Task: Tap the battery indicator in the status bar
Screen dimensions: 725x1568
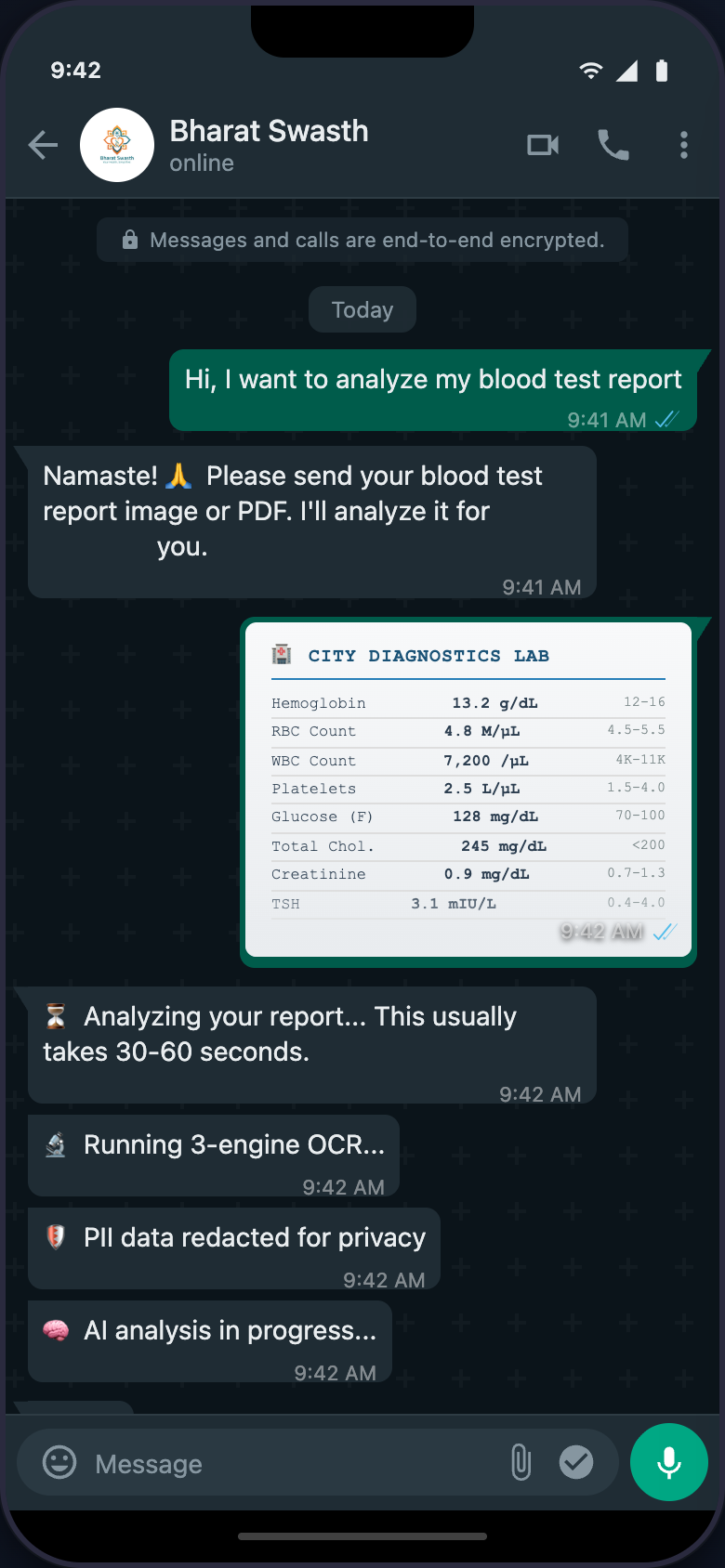Action: tap(662, 70)
